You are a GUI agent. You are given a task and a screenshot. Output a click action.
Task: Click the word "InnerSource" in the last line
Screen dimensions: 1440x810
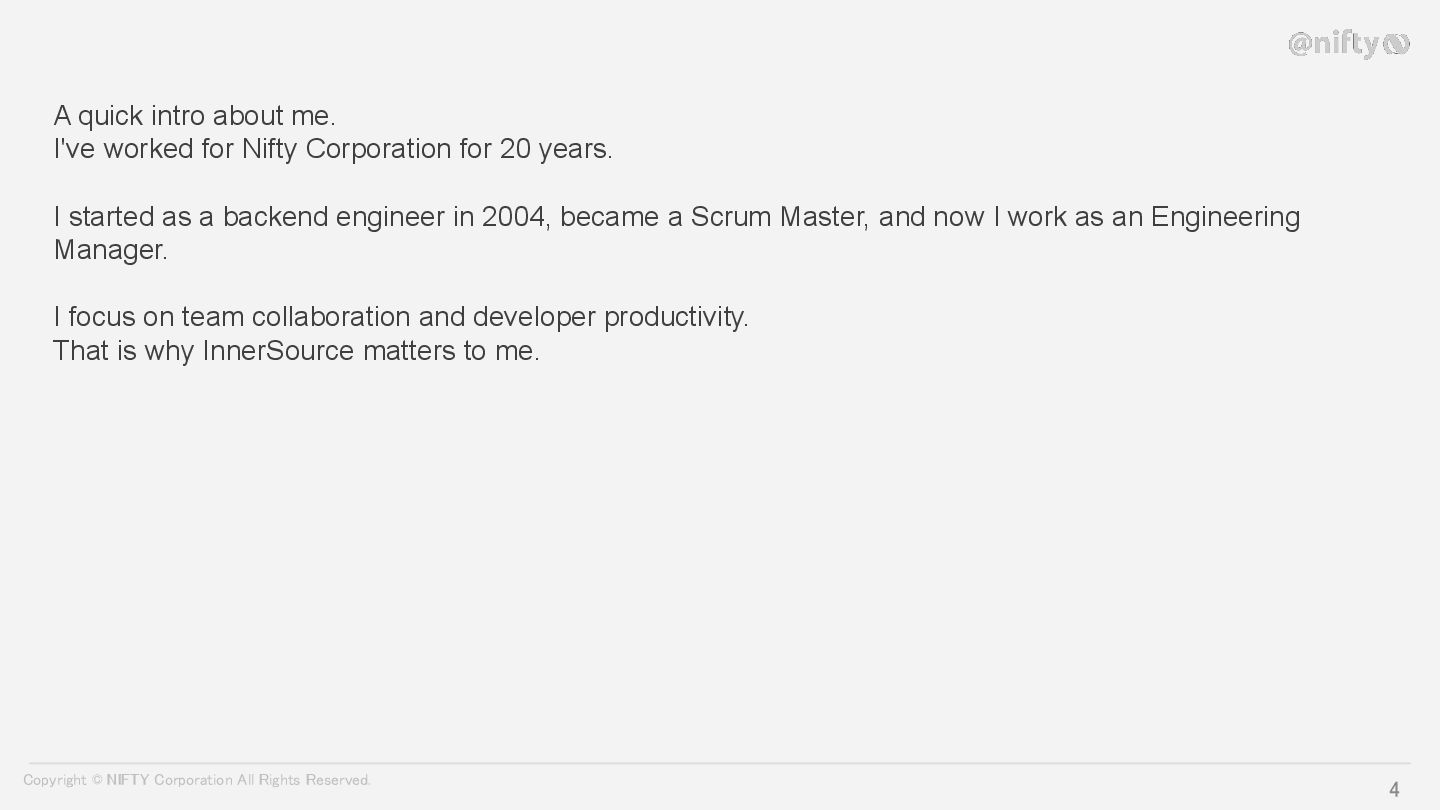click(278, 351)
